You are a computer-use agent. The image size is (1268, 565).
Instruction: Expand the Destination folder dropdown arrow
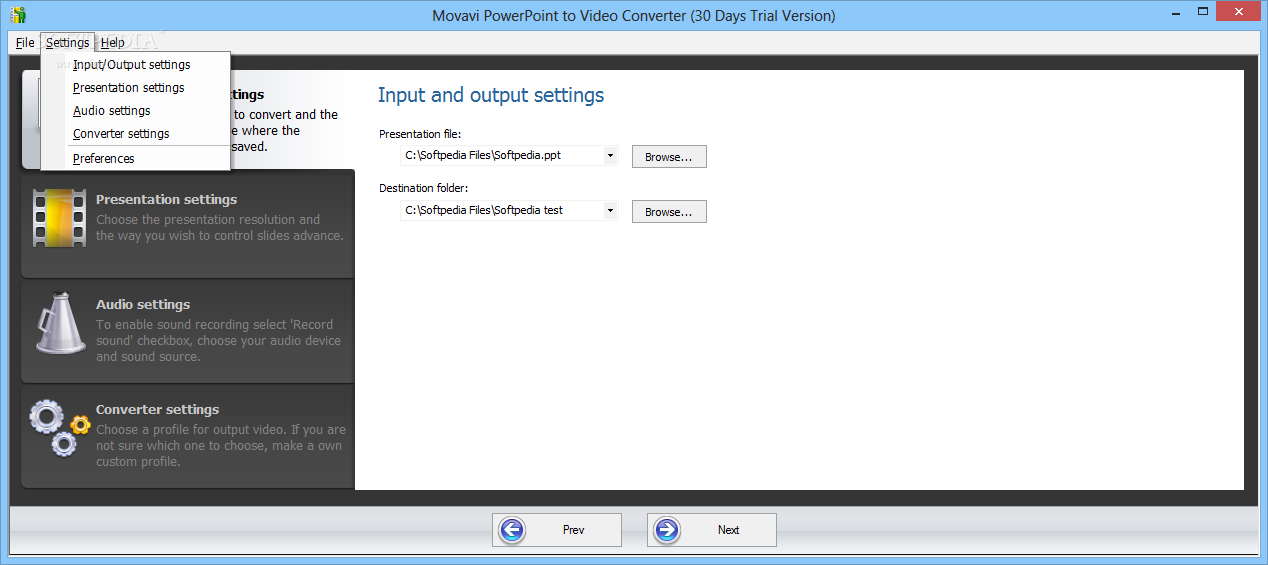[610, 210]
